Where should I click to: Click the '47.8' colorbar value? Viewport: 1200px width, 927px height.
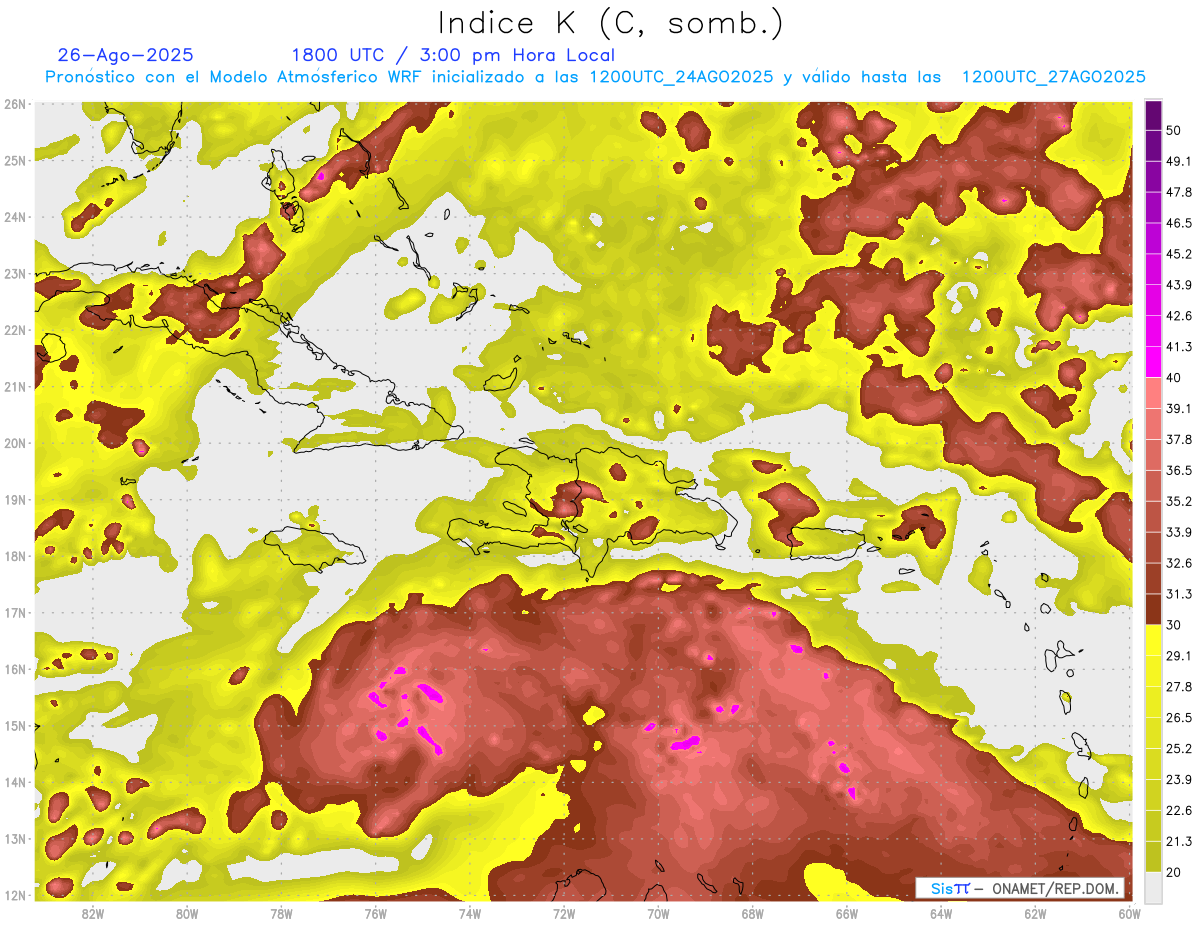click(1179, 191)
